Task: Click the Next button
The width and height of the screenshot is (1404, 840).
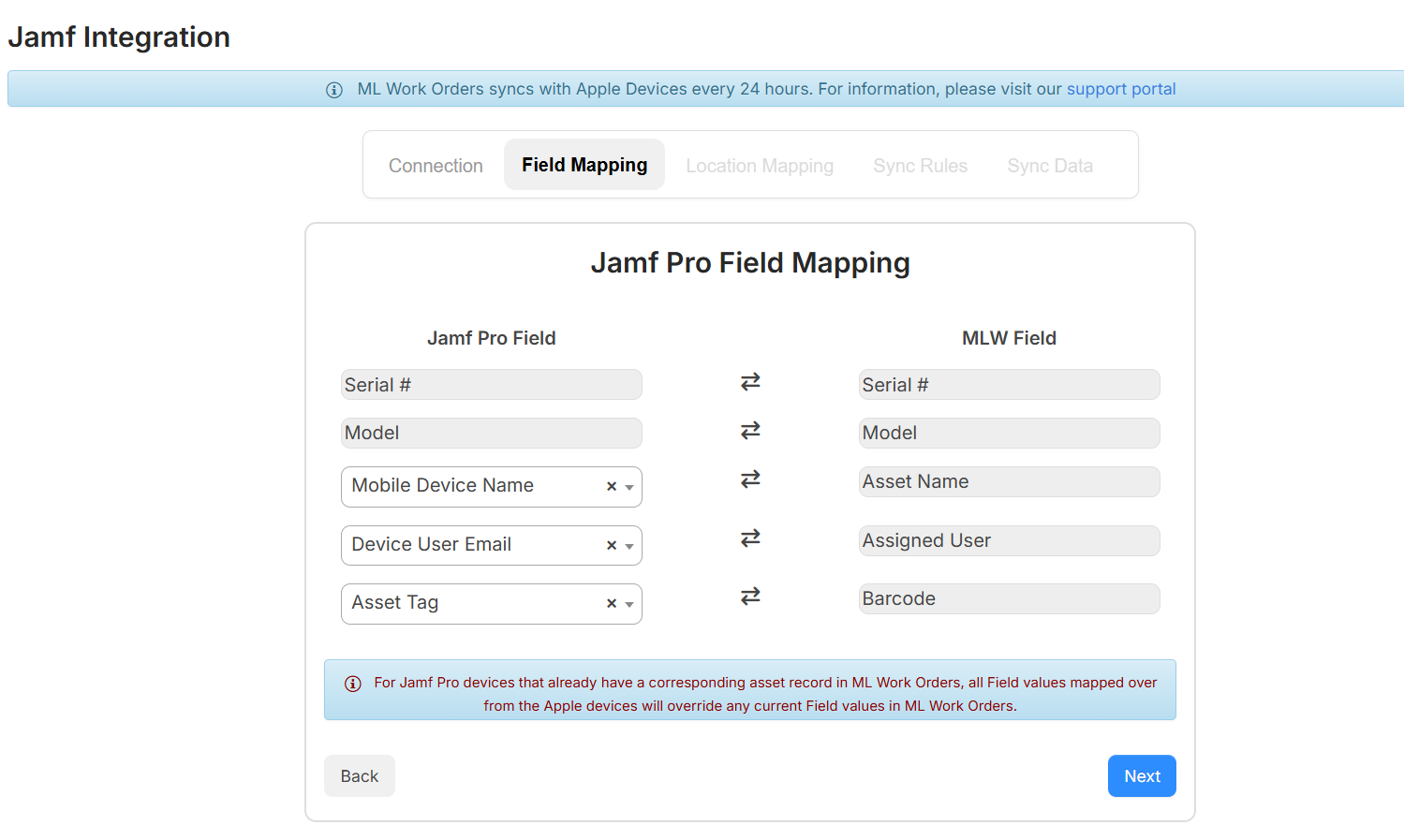Action: [1142, 776]
